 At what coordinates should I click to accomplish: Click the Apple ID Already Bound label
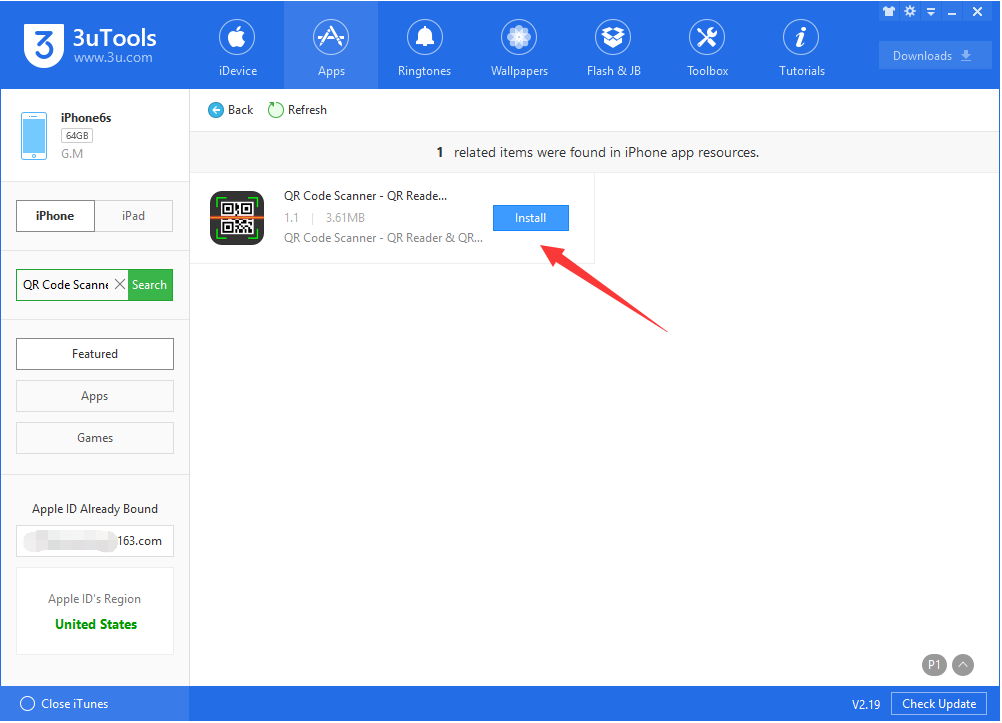coord(95,509)
